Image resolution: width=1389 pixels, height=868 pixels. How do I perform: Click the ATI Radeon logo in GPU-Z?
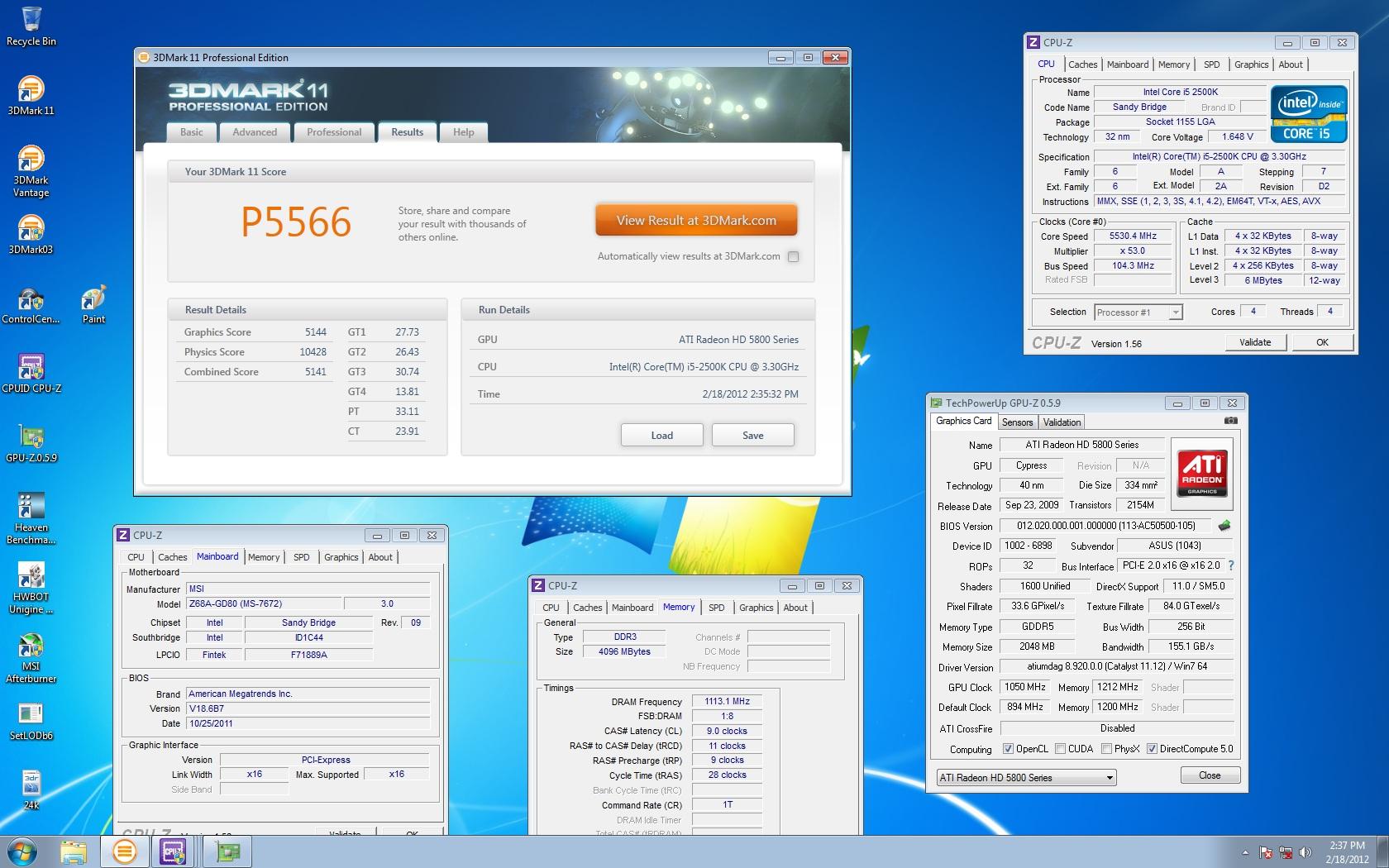pos(1202,474)
